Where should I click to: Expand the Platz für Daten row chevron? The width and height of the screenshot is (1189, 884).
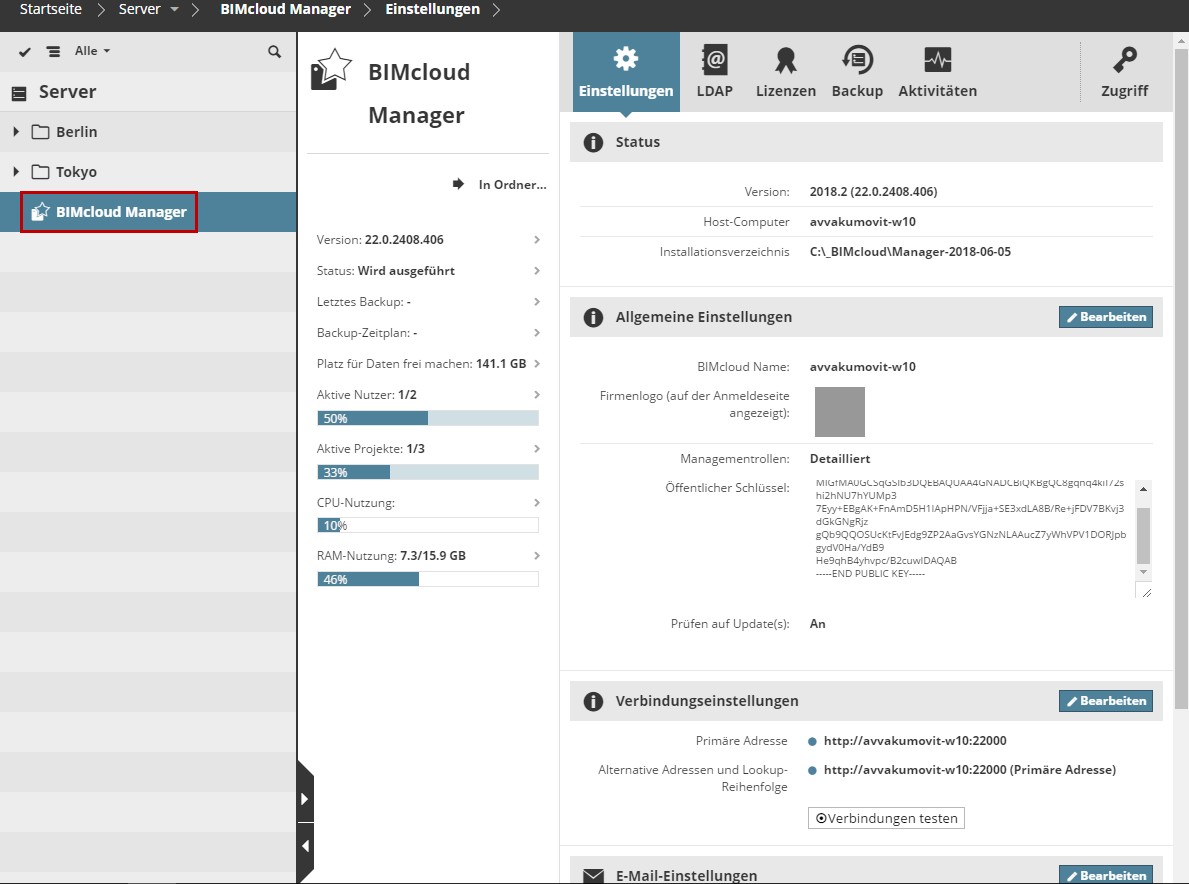(537, 364)
